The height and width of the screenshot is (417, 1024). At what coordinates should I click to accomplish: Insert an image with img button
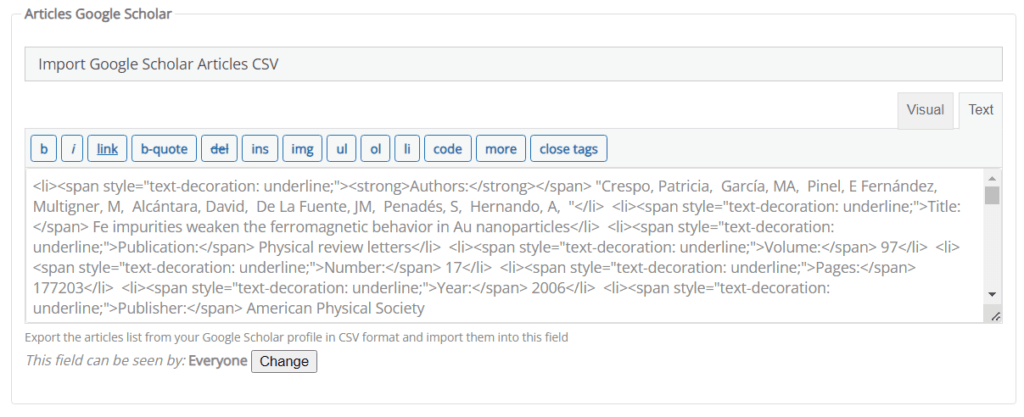pyautogui.click(x=301, y=149)
